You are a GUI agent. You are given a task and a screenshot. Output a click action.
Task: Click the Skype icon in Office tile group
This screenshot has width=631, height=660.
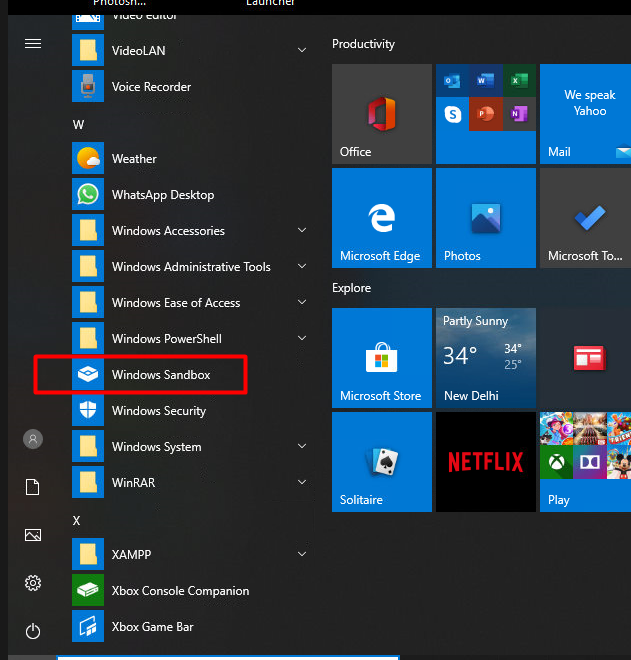click(453, 114)
